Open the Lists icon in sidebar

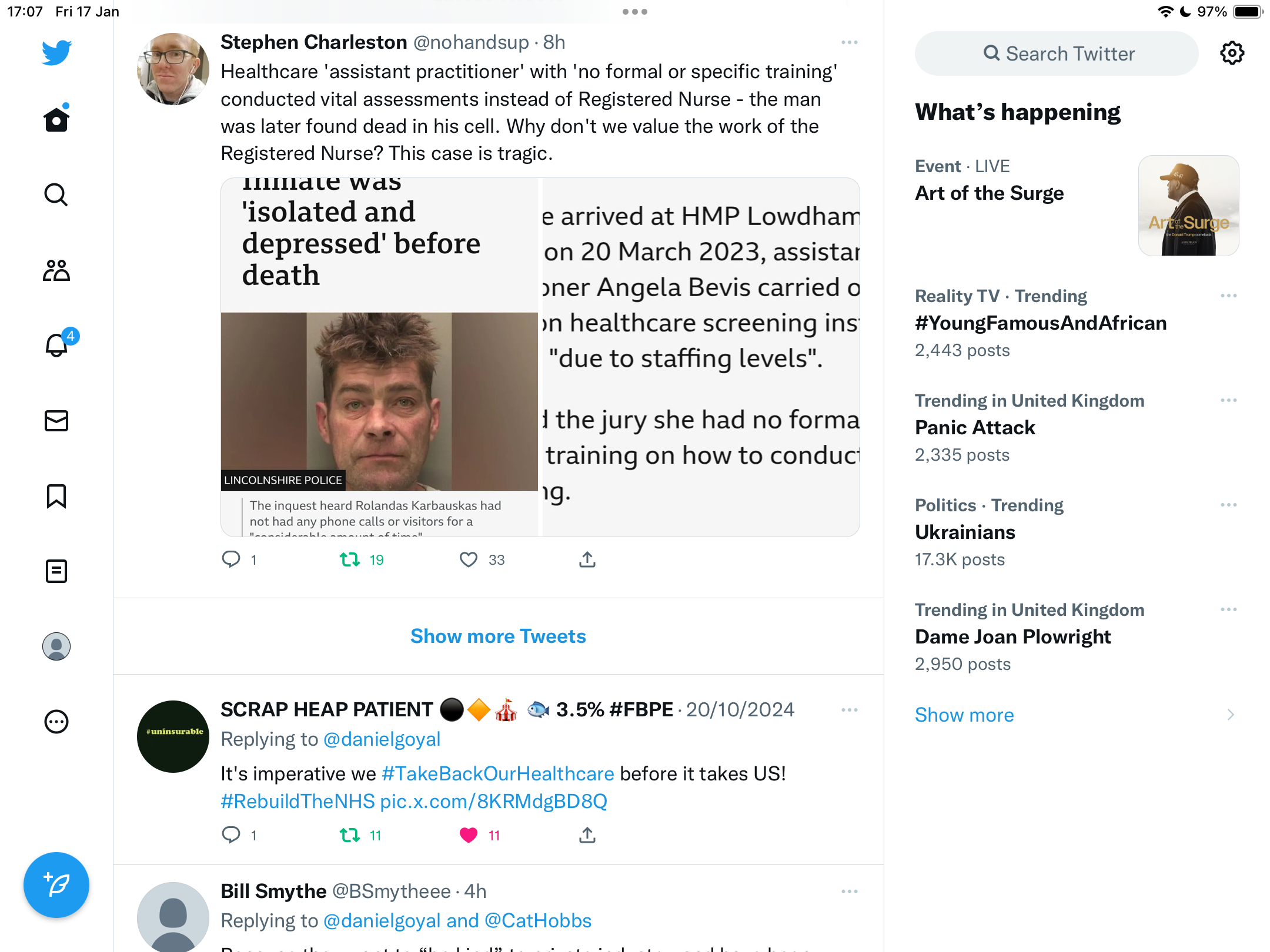pos(56,571)
